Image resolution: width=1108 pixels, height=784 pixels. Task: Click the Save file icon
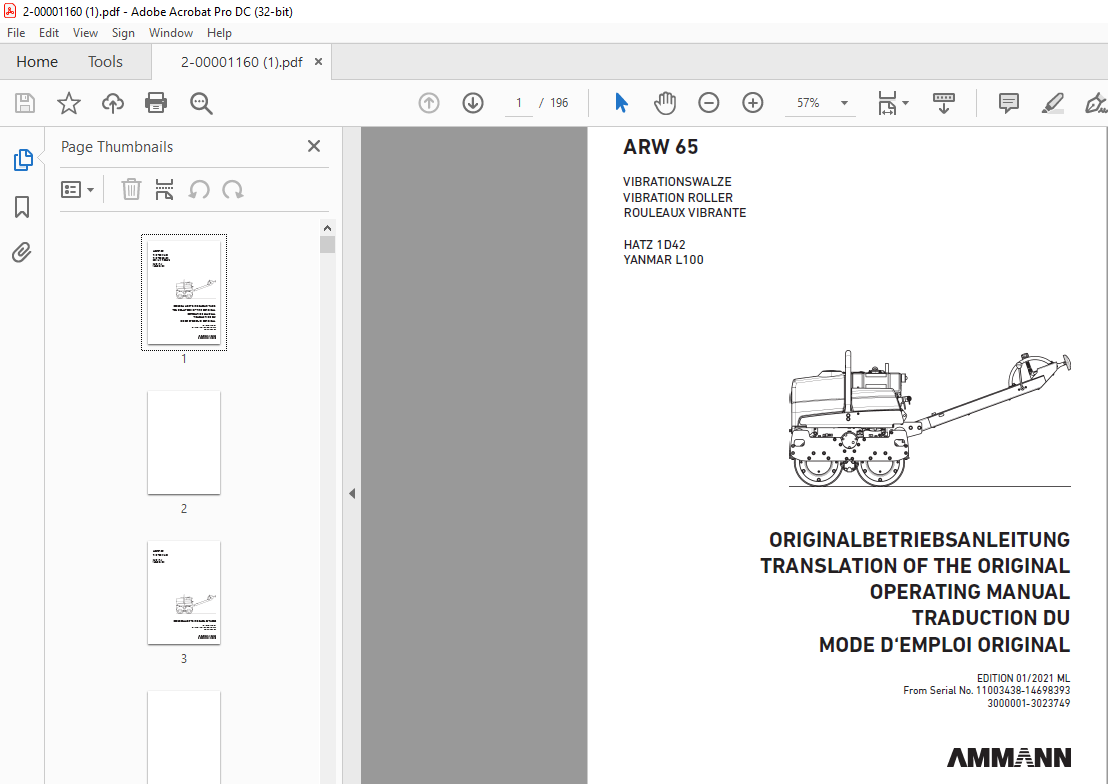pyautogui.click(x=25, y=103)
